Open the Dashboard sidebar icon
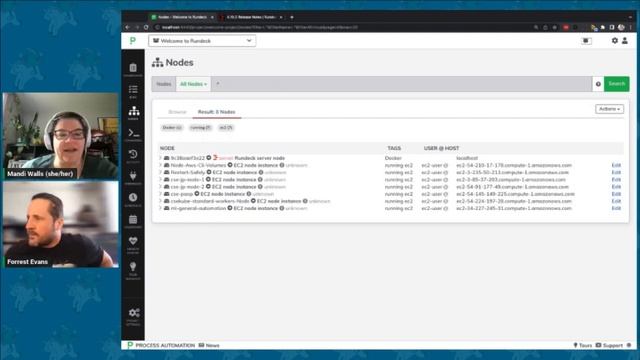The image size is (640, 360). [133, 69]
